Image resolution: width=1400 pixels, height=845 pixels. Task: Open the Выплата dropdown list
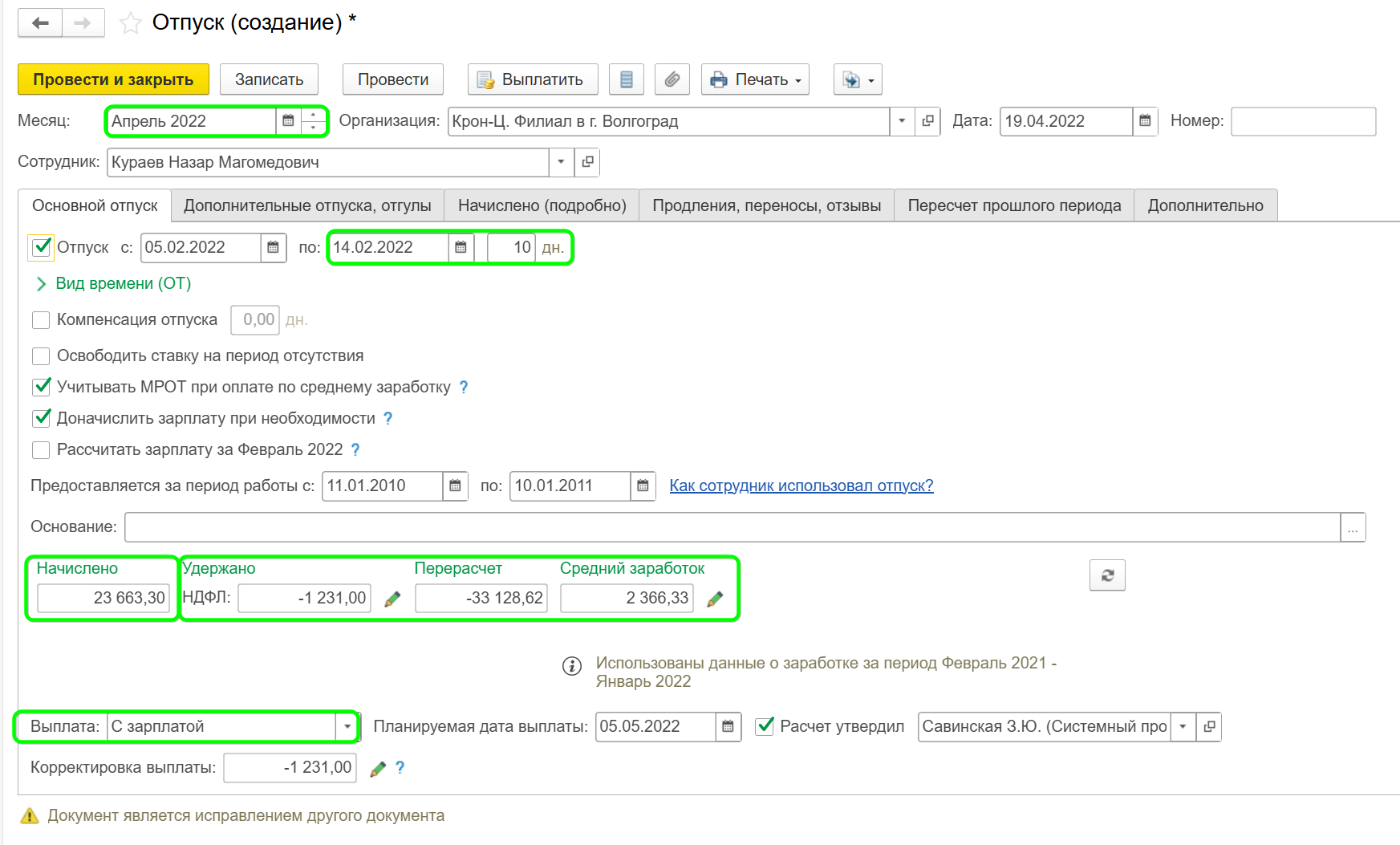(347, 727)
